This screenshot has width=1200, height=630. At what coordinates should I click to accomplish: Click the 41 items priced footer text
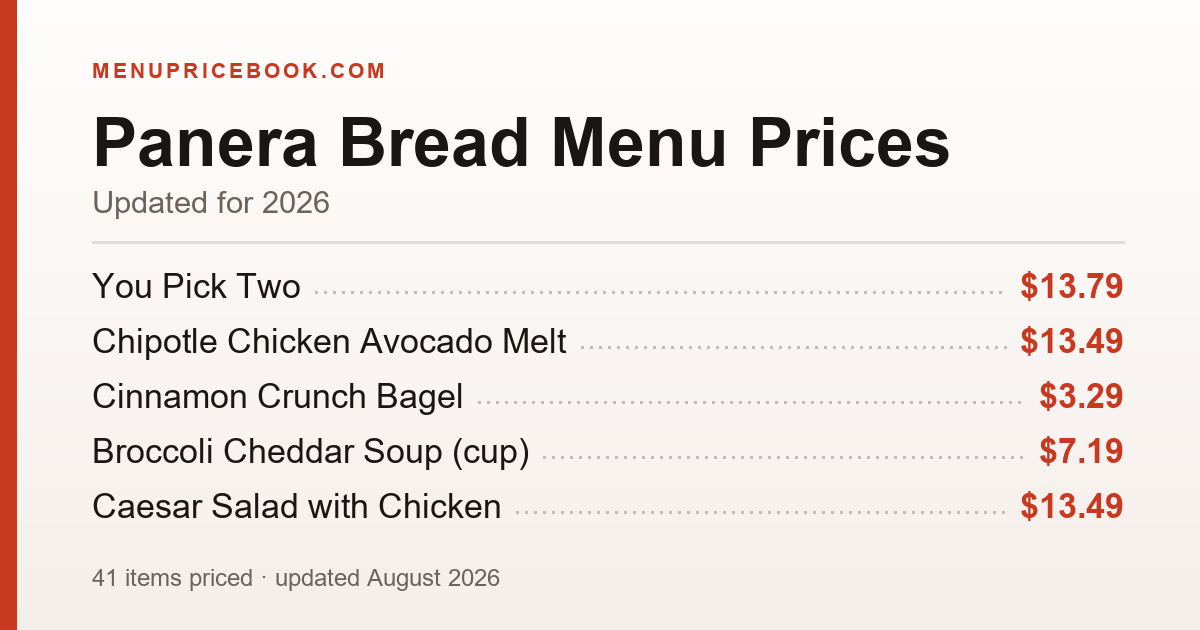click(x=172, y=578)
